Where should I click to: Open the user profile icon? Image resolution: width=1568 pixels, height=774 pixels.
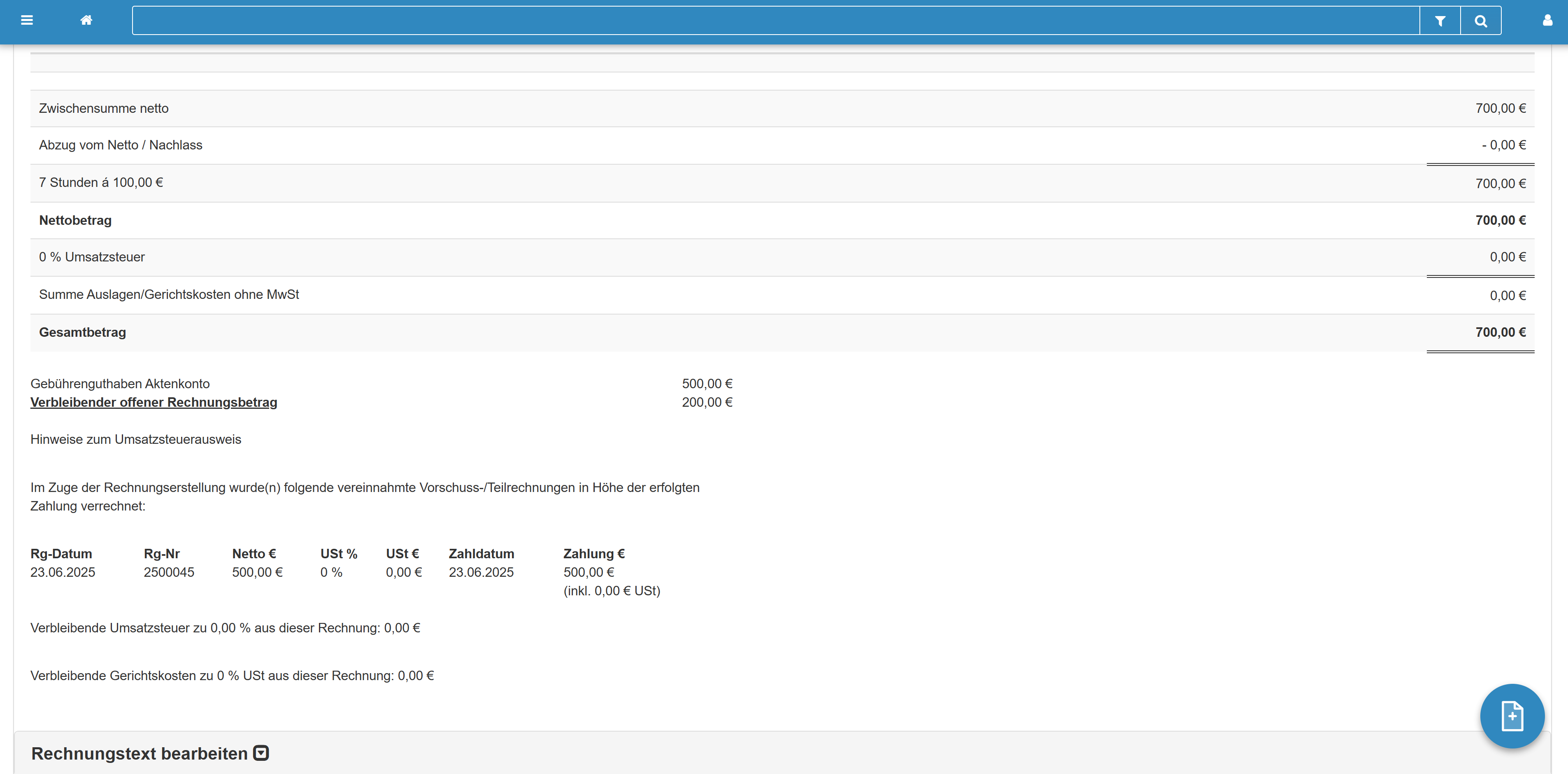(x=1547, y=20)
